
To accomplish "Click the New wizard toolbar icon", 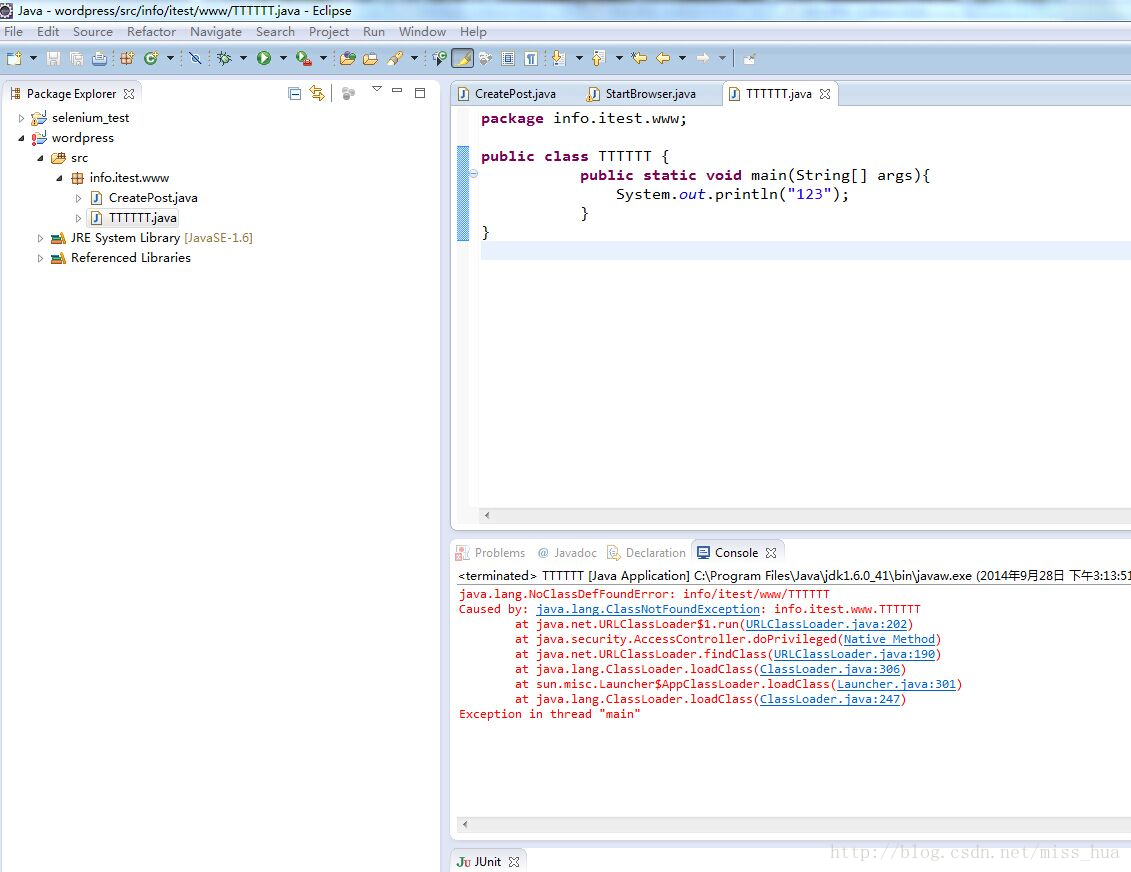I will click(x=14, y=58).
